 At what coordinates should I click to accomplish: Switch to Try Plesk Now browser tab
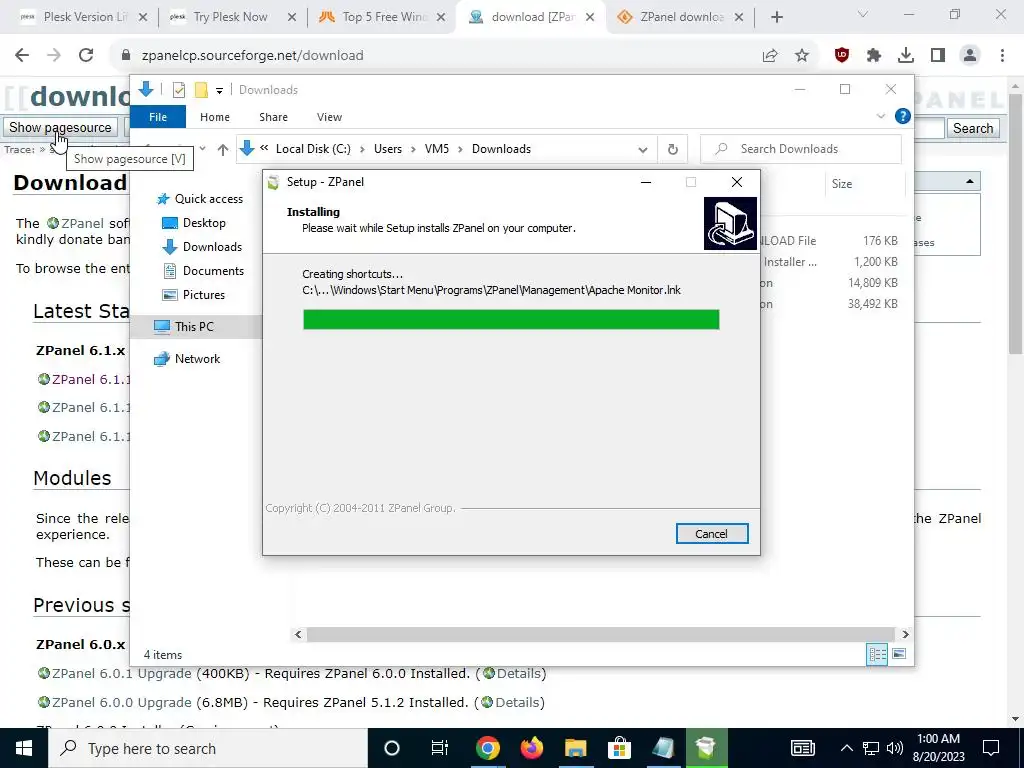(232, 17)
